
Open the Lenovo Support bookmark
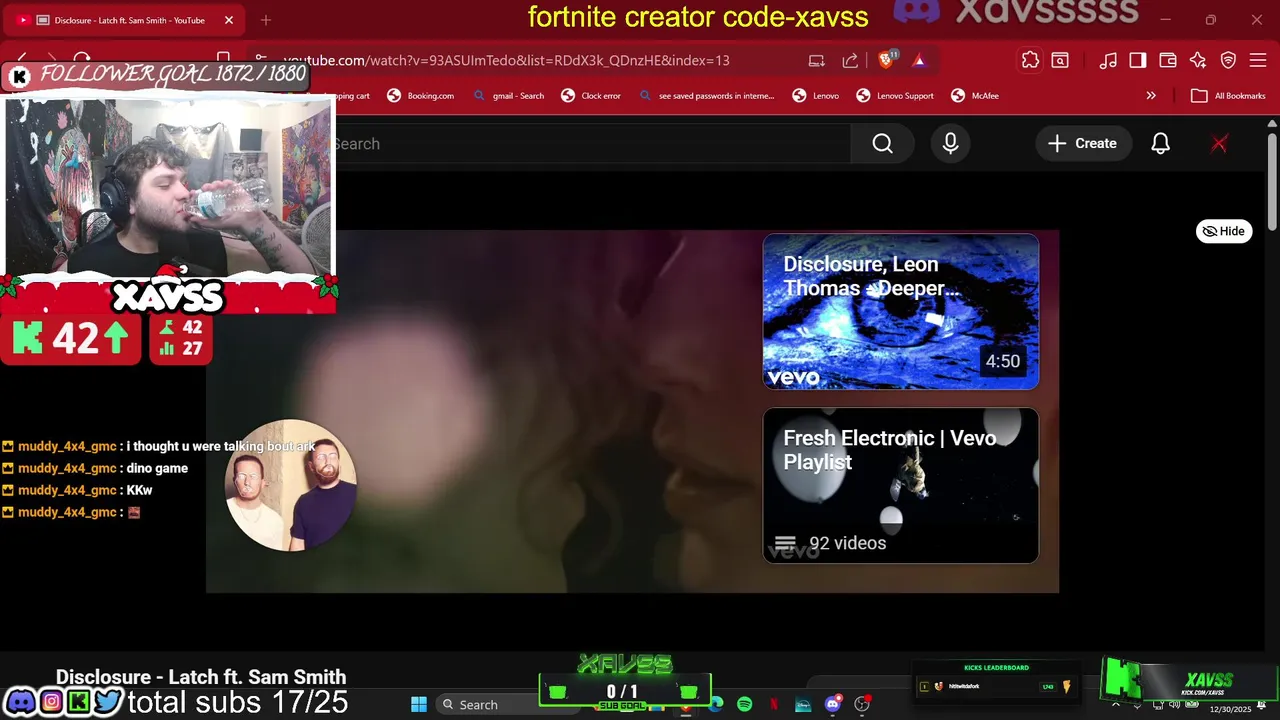coord(895,96)
